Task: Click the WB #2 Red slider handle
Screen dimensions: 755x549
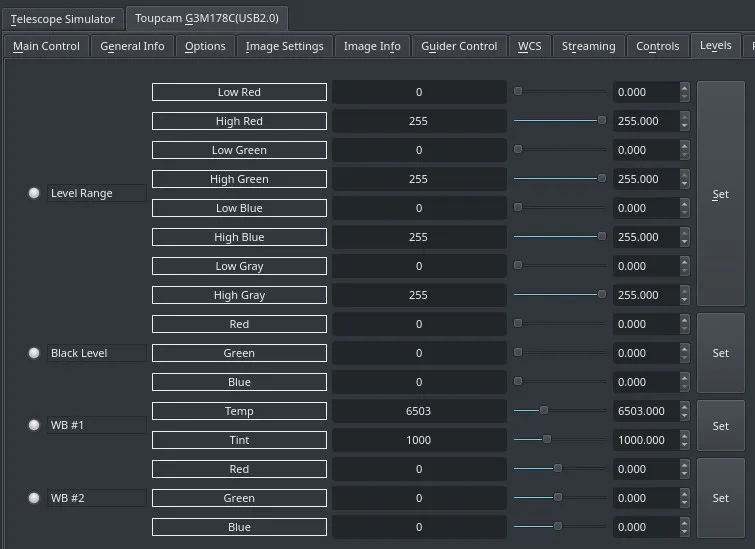Action: tap(558, 468)
